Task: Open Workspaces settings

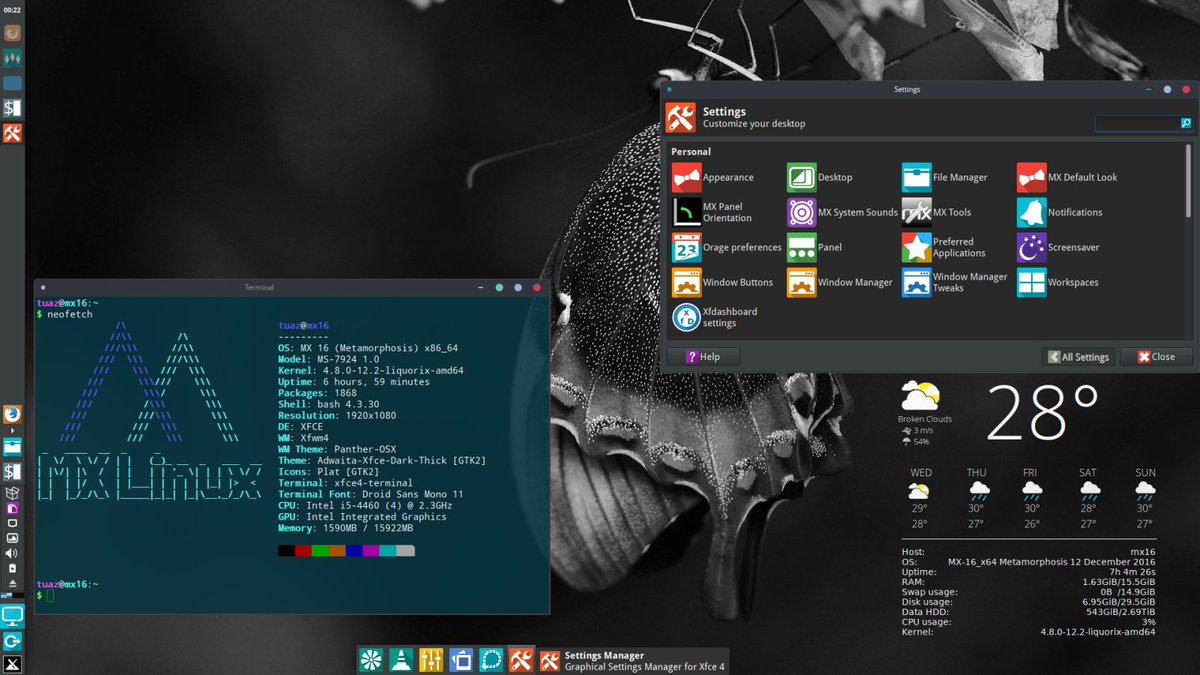Action: 1058,282
